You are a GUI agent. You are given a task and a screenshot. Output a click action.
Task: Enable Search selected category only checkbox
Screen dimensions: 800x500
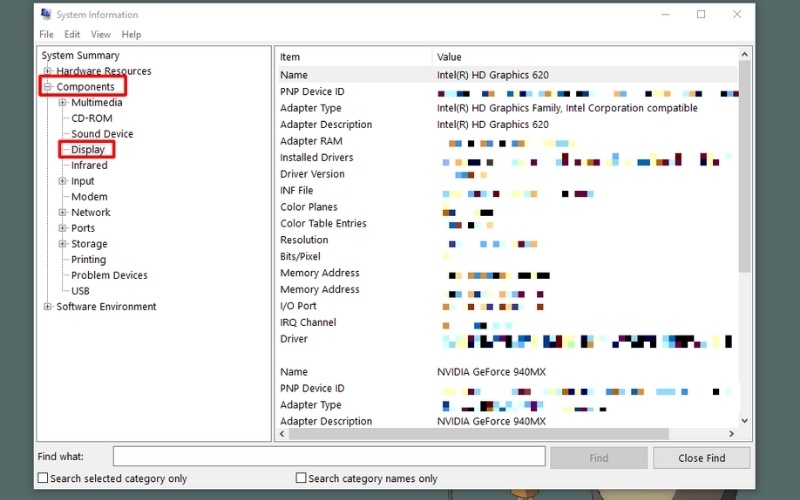point(43,478)
